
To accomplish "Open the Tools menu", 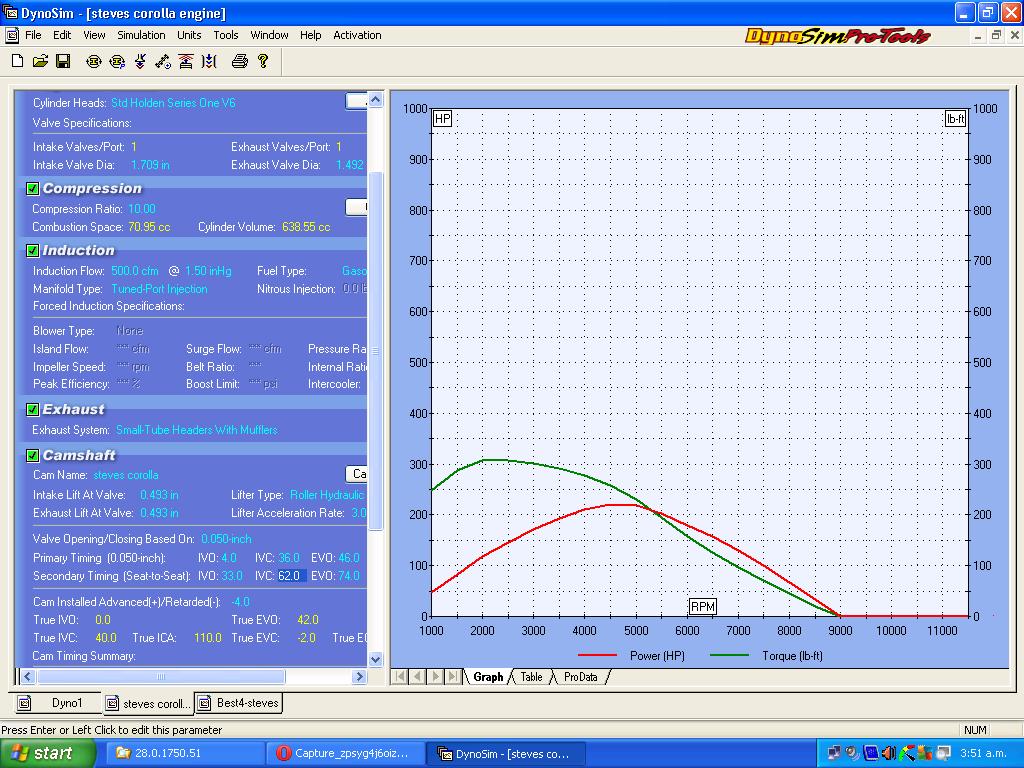I will click(x=226, y=35).
